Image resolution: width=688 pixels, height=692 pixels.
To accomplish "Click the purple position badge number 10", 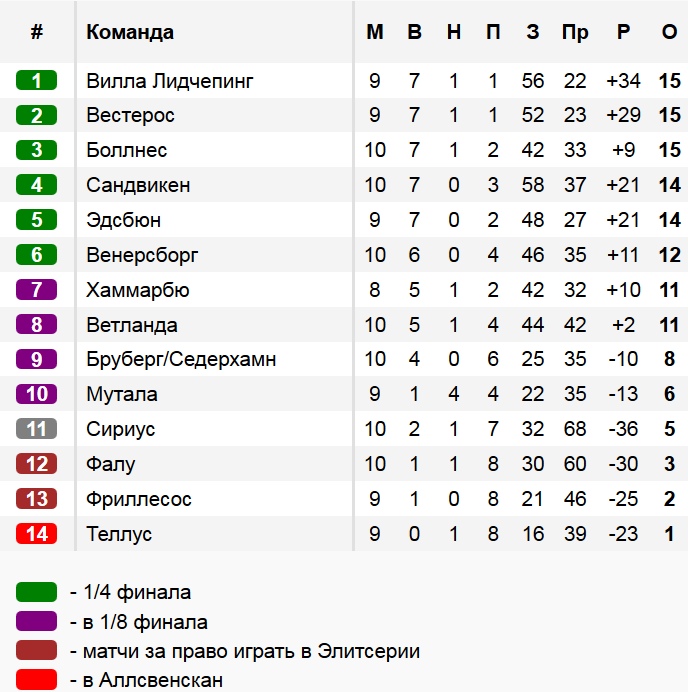I will pyautogui.click(x=37, y=394).
